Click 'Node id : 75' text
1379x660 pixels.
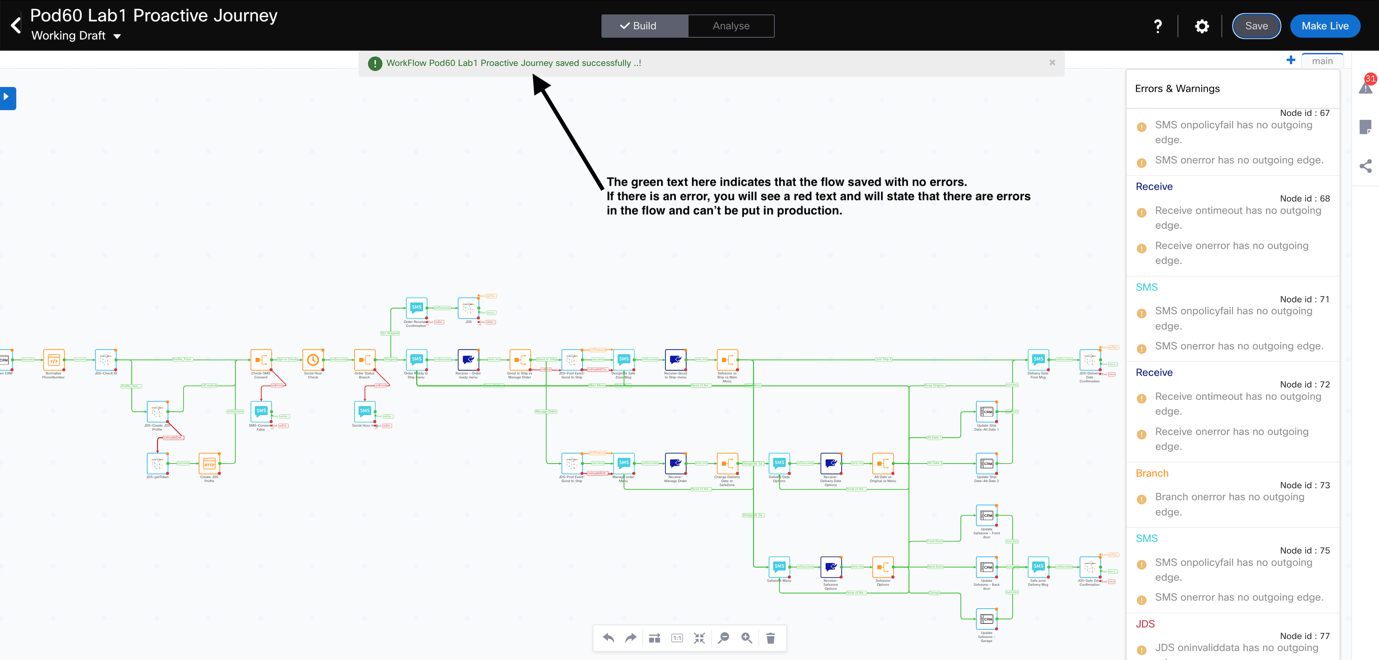coord(1305,550)
